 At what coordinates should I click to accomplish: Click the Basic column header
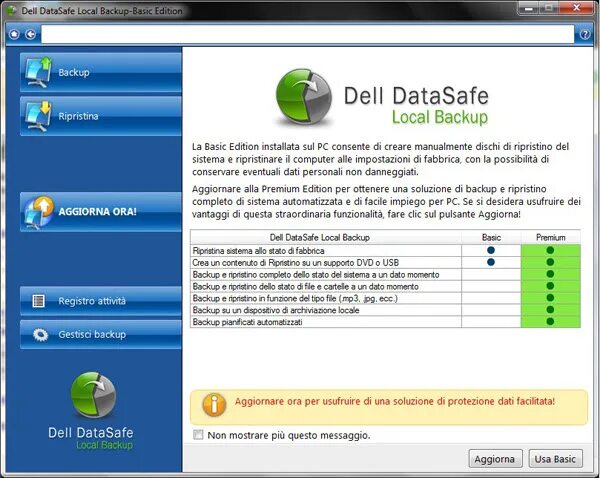491,237
